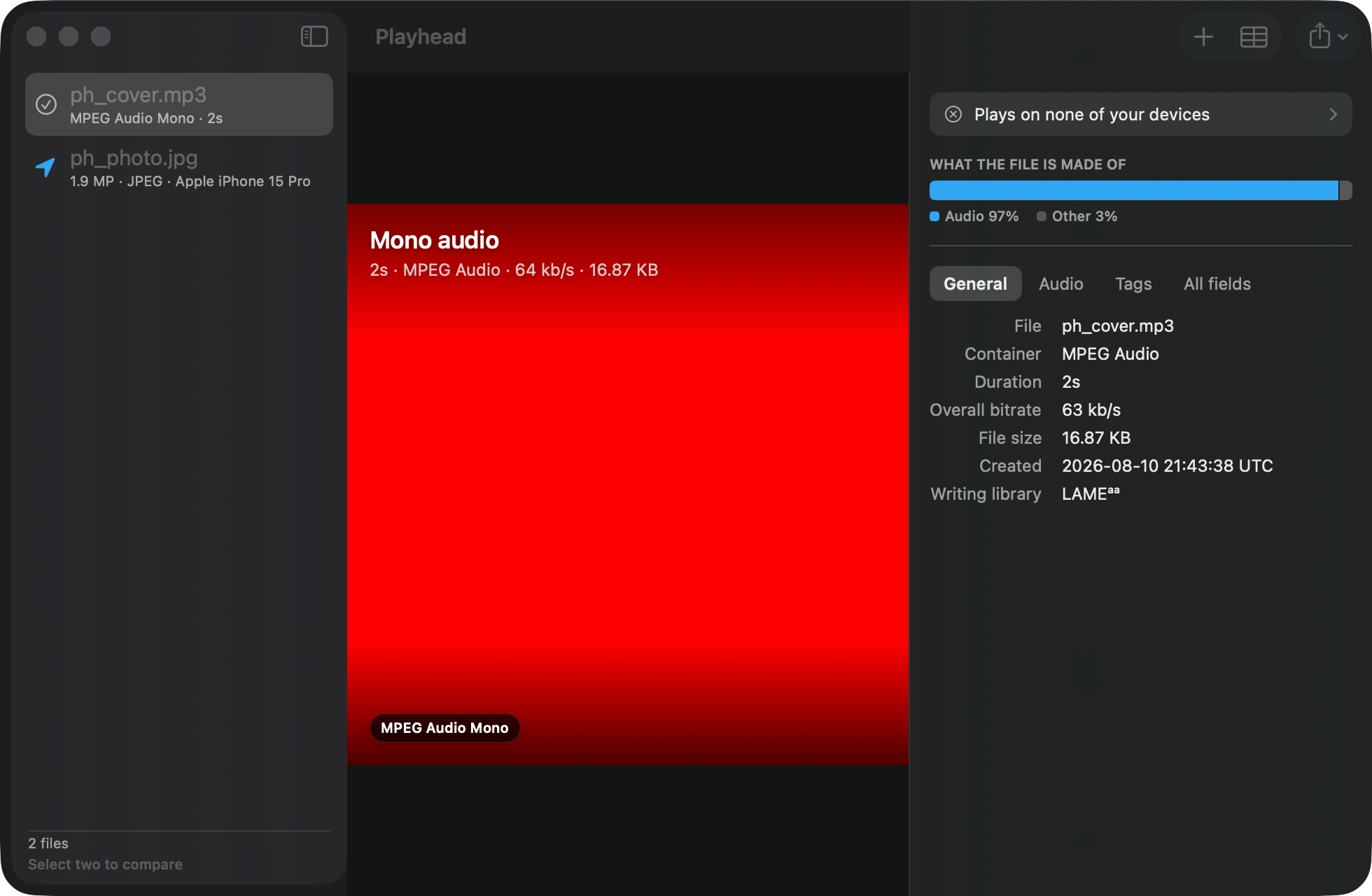
Task: Click the blue Audio 97% legend swatch
Action: point(934,216)
